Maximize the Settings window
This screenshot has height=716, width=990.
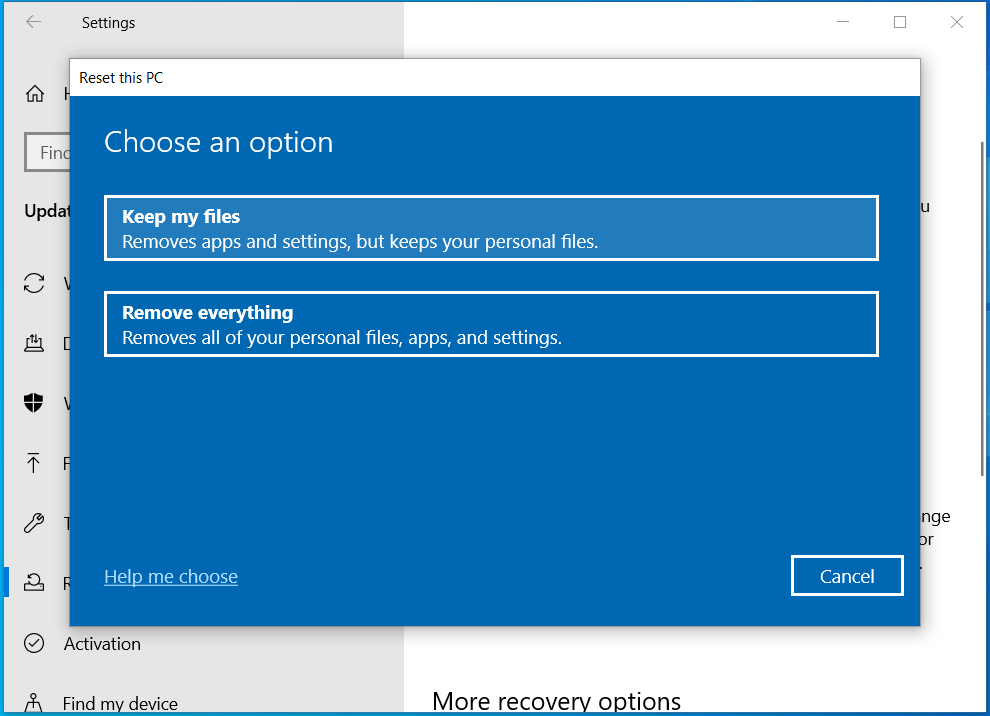(900, 22)
